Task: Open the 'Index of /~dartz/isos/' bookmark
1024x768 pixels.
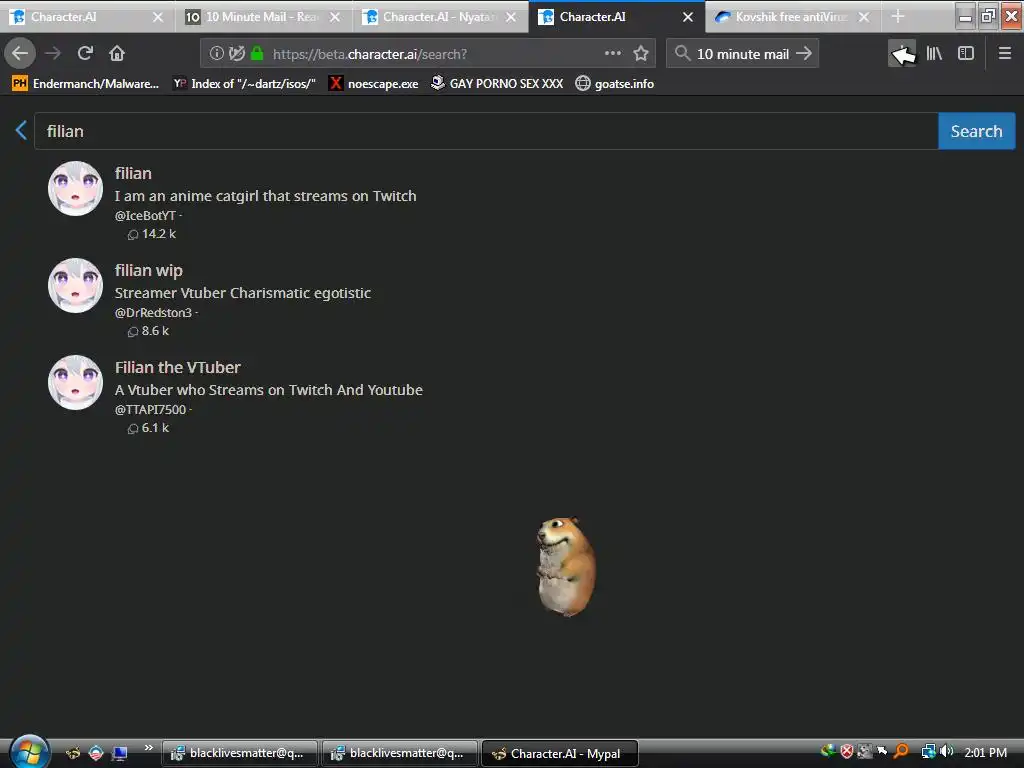Action: tap(244, 84)
